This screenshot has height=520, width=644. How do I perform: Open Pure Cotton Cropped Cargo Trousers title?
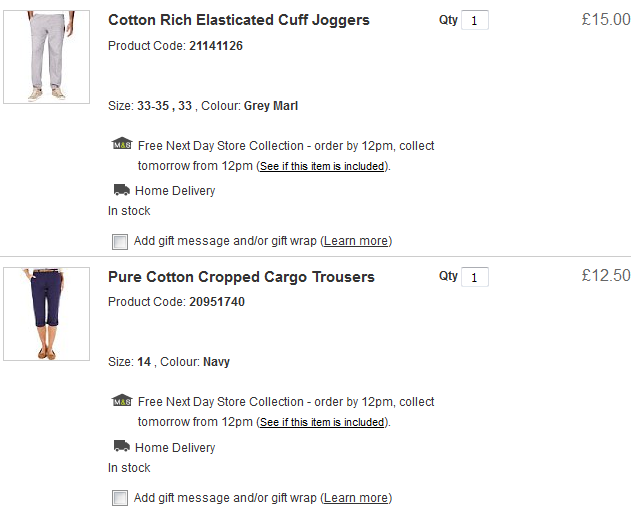[241, 277]
